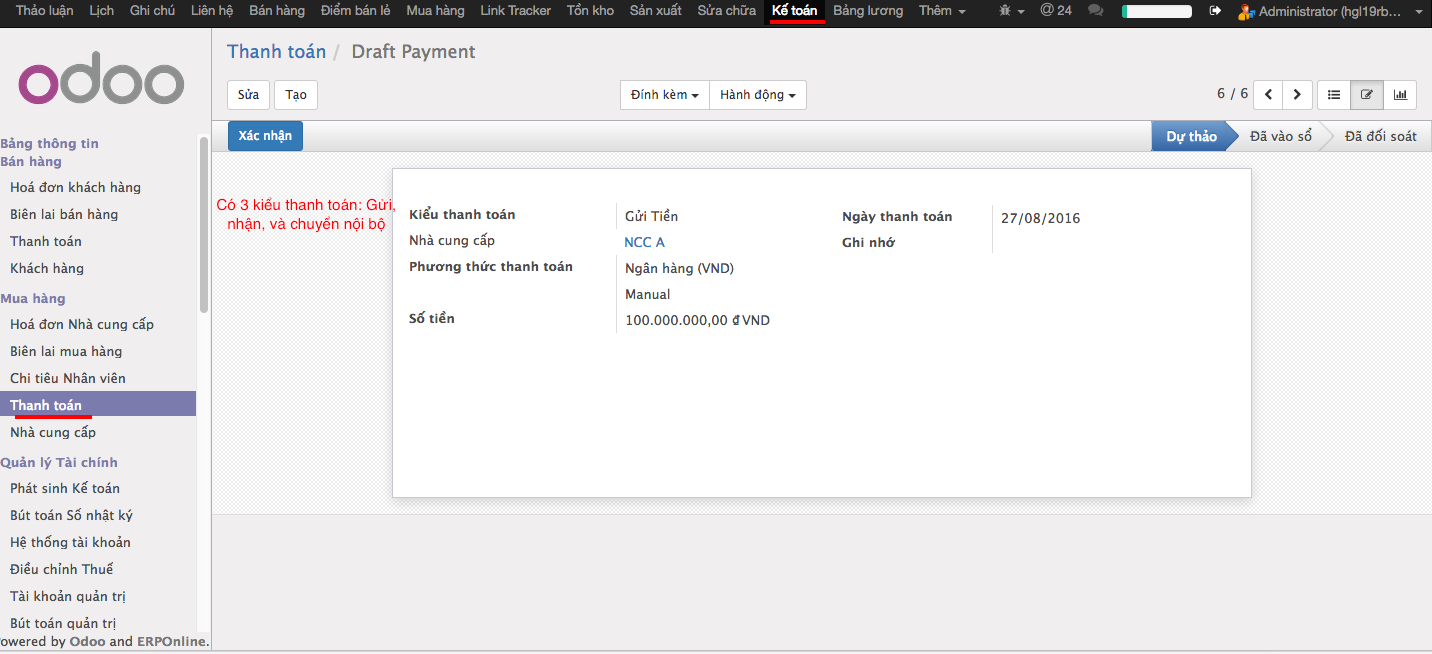Go to previous record with left arrow
This screenshot has width=1432, height=654.
(1269, 94)
